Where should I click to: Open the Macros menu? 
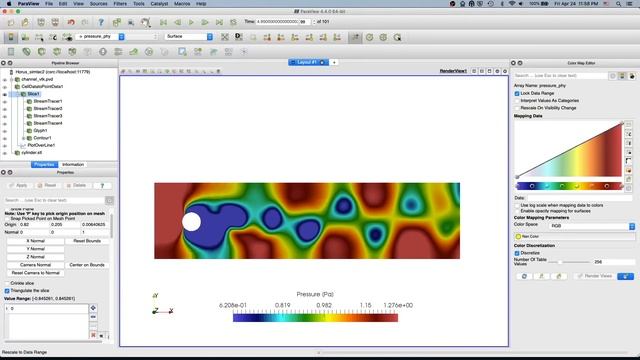coord(182,4)
